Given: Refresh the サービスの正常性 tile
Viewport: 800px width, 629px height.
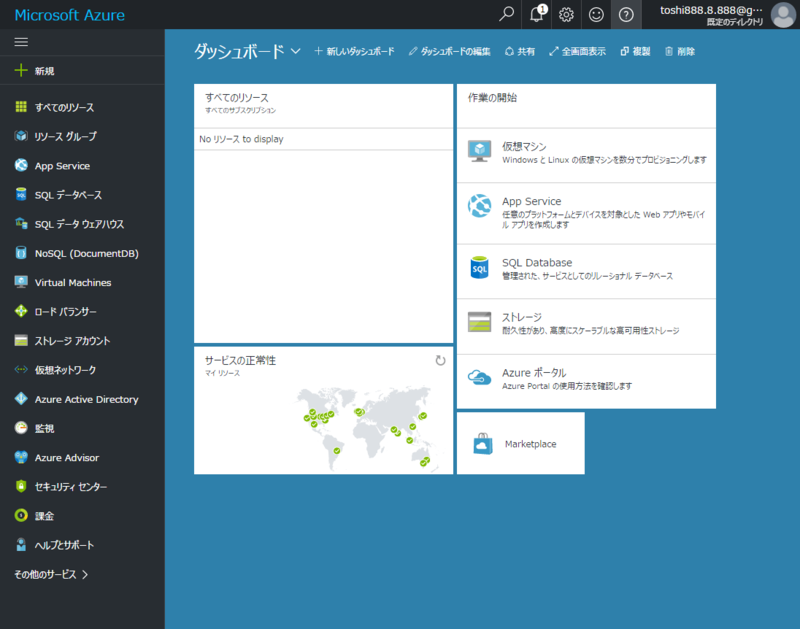Looking at the screenshot, I should 440,361.
